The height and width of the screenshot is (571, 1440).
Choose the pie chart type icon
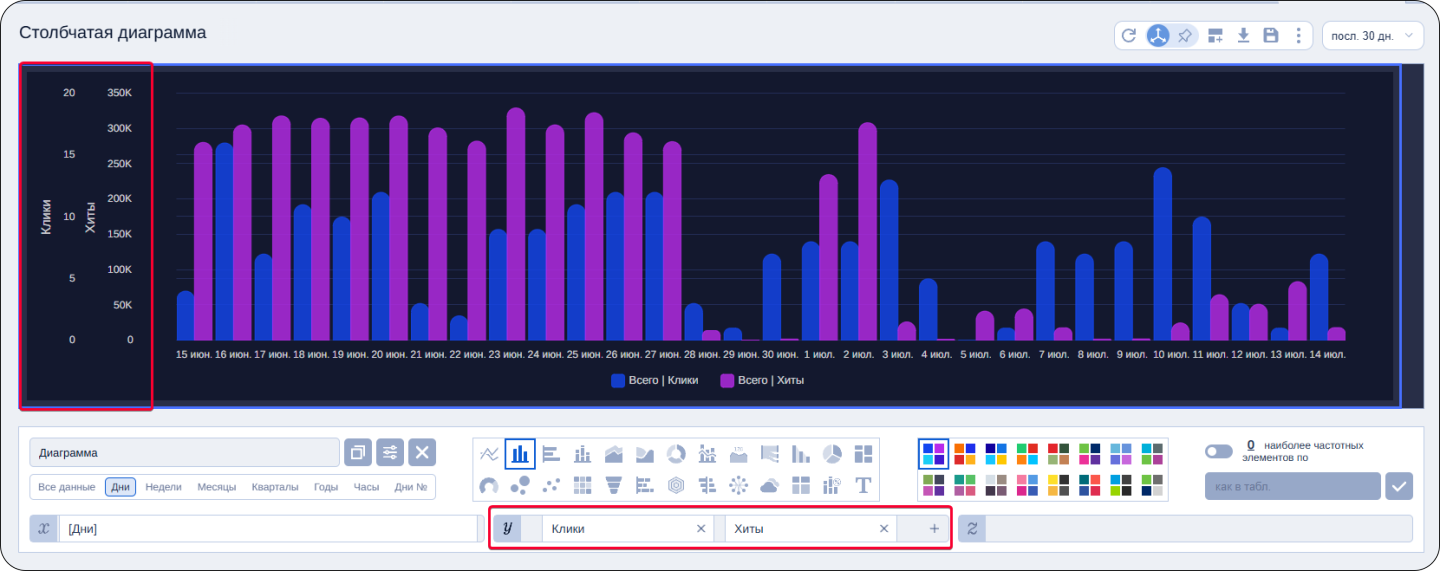[831, 454]
